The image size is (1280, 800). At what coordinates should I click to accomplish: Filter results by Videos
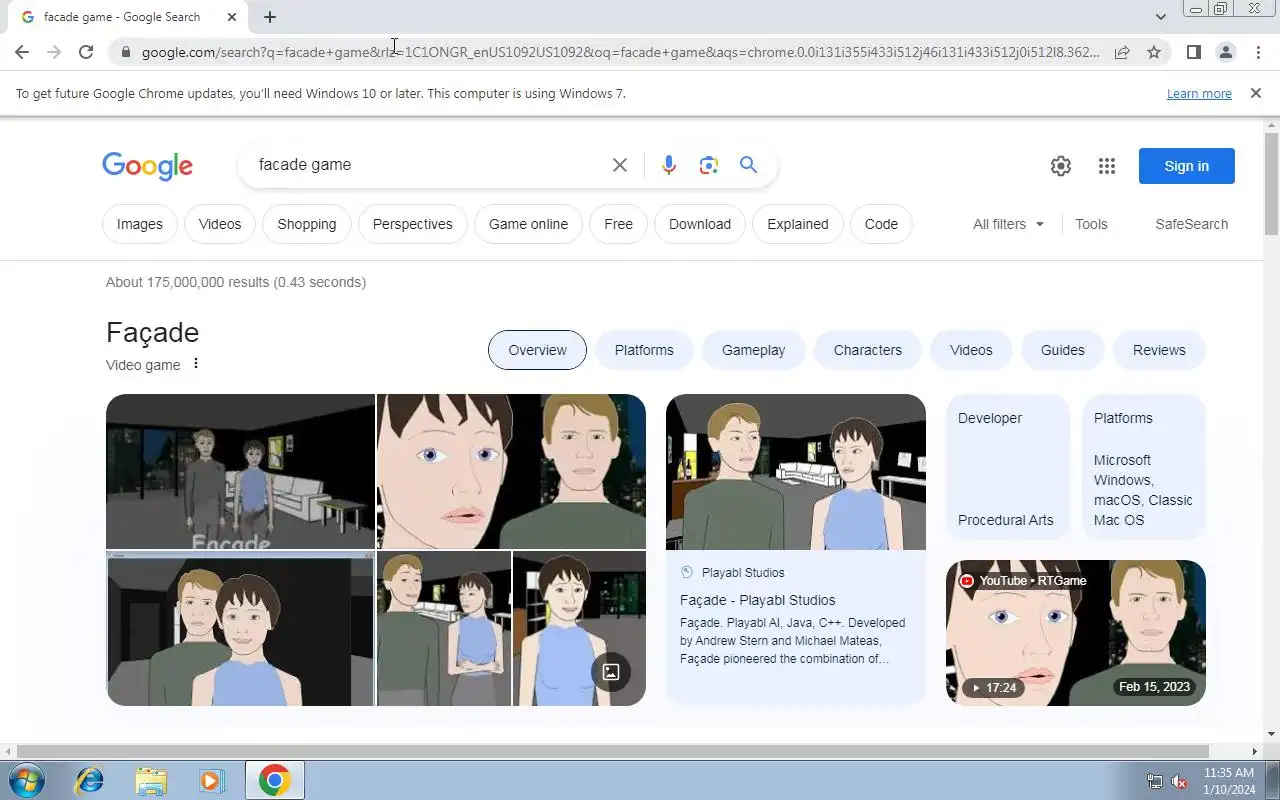click(220, 224)
